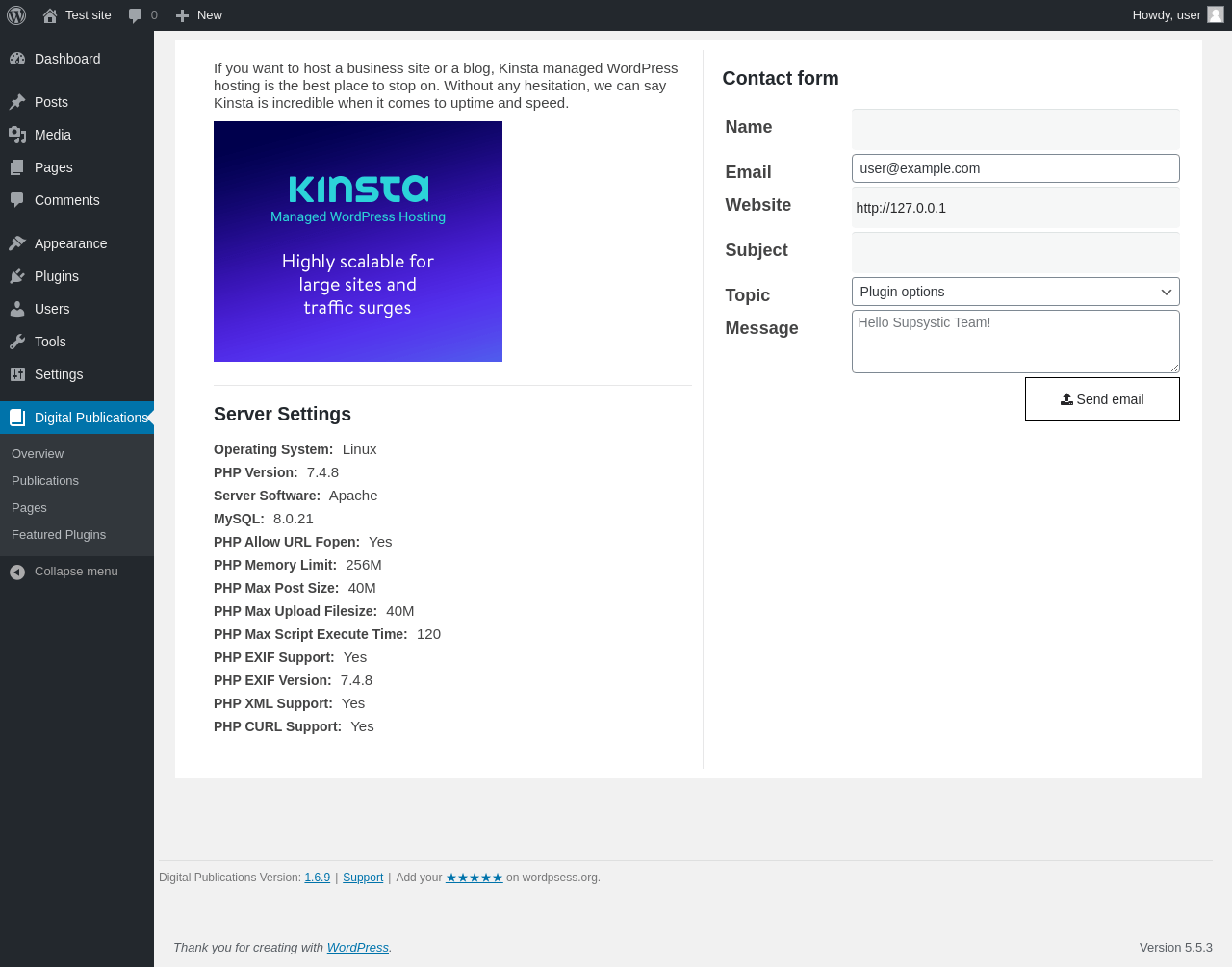The width and height of the screenshot is (1232, 967).
Task: Open the WordPress footer link
Action: [358, 948]
